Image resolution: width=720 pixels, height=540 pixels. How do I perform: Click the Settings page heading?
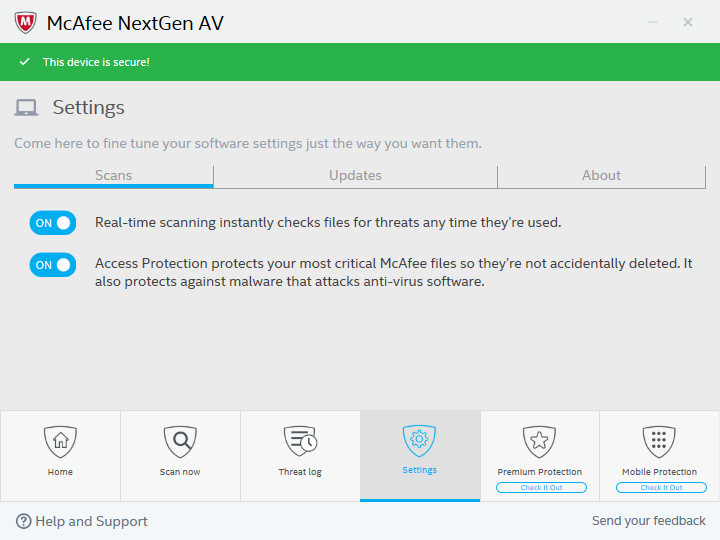pyautogui.click(x=88, y=107)
